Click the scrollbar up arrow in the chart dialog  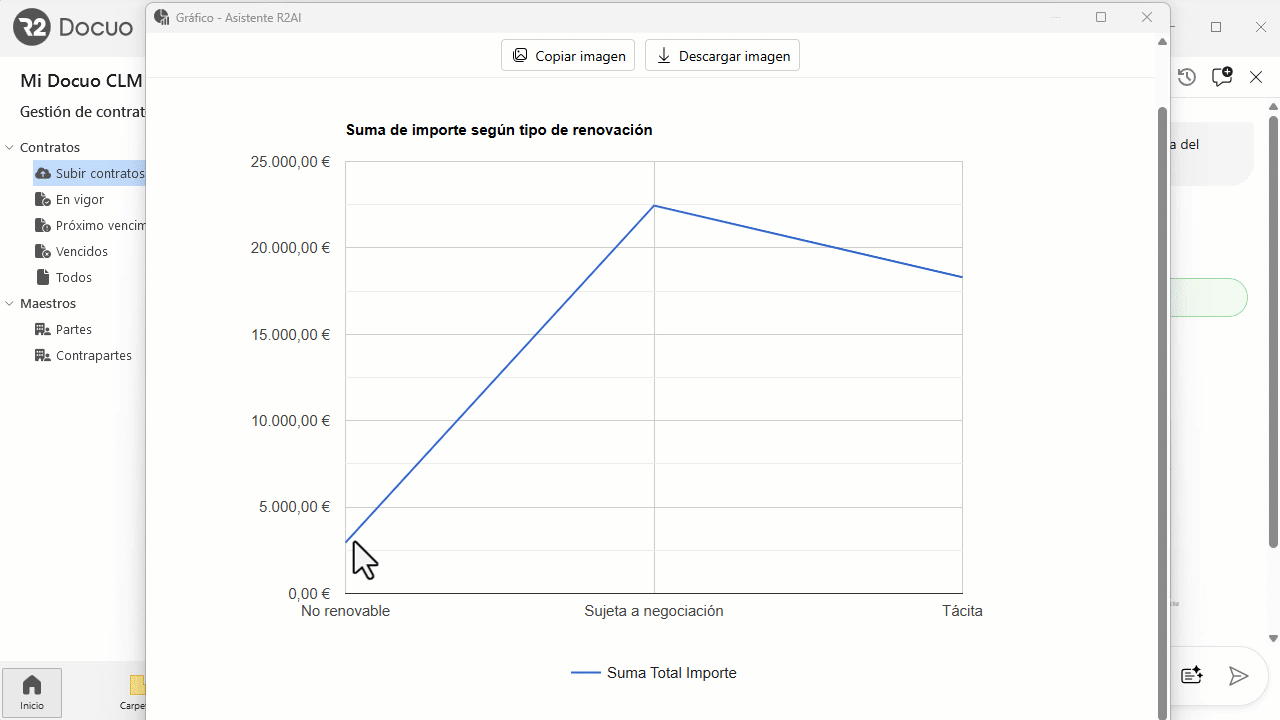point(1162,41)
